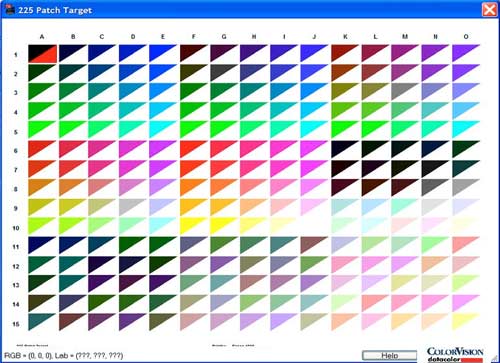Viewport: 500px width, 363px height.
Task: Select the red patch F6
Action: (194, 149)
